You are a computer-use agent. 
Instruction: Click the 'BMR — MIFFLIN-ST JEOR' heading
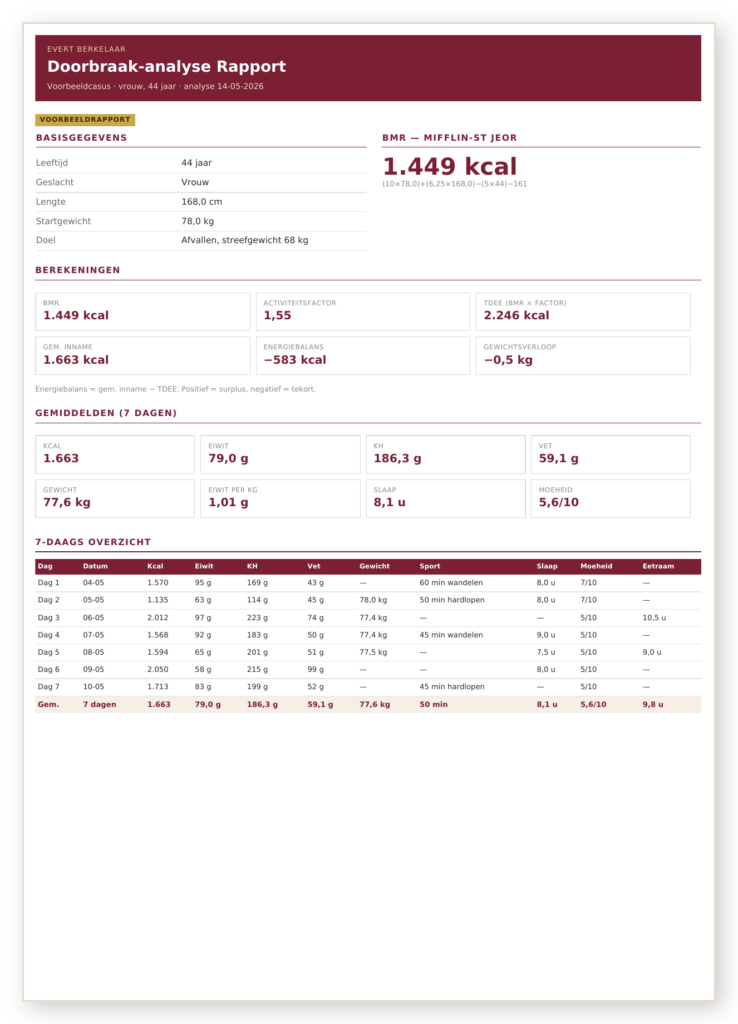(x=449, y=138)
